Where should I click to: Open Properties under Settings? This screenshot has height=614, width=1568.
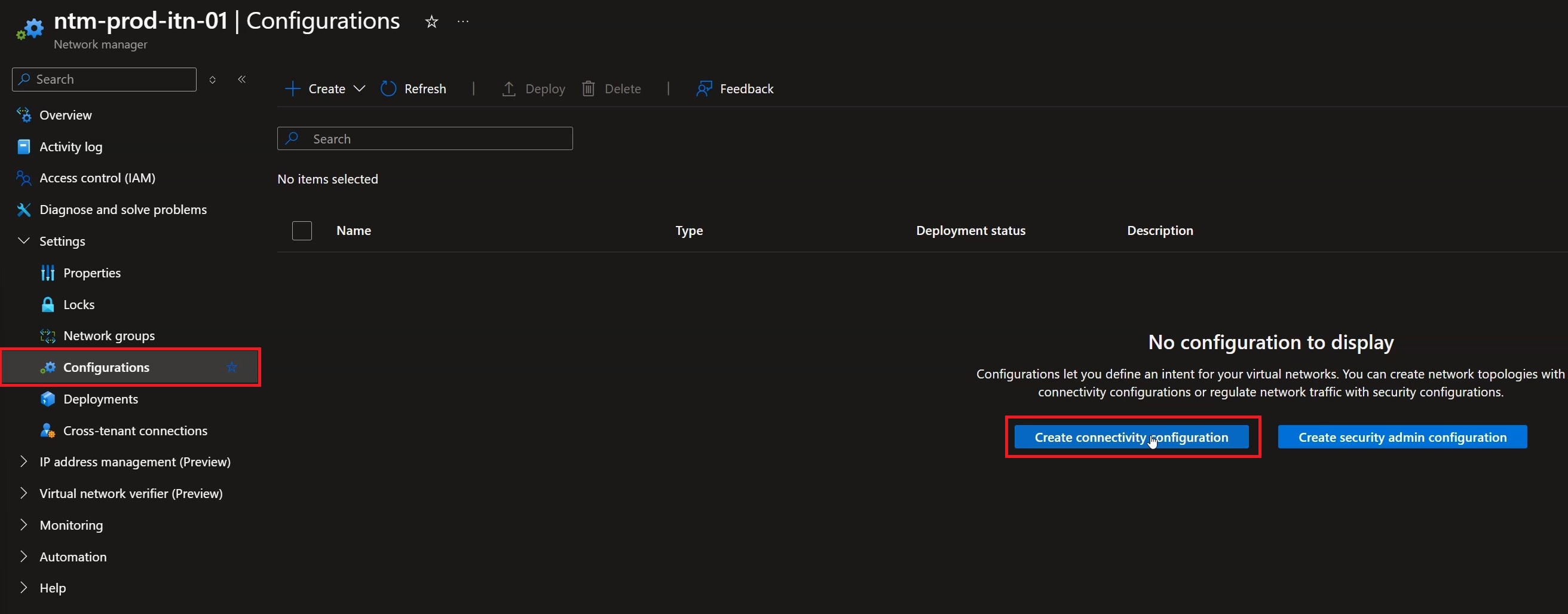[92, 273]
